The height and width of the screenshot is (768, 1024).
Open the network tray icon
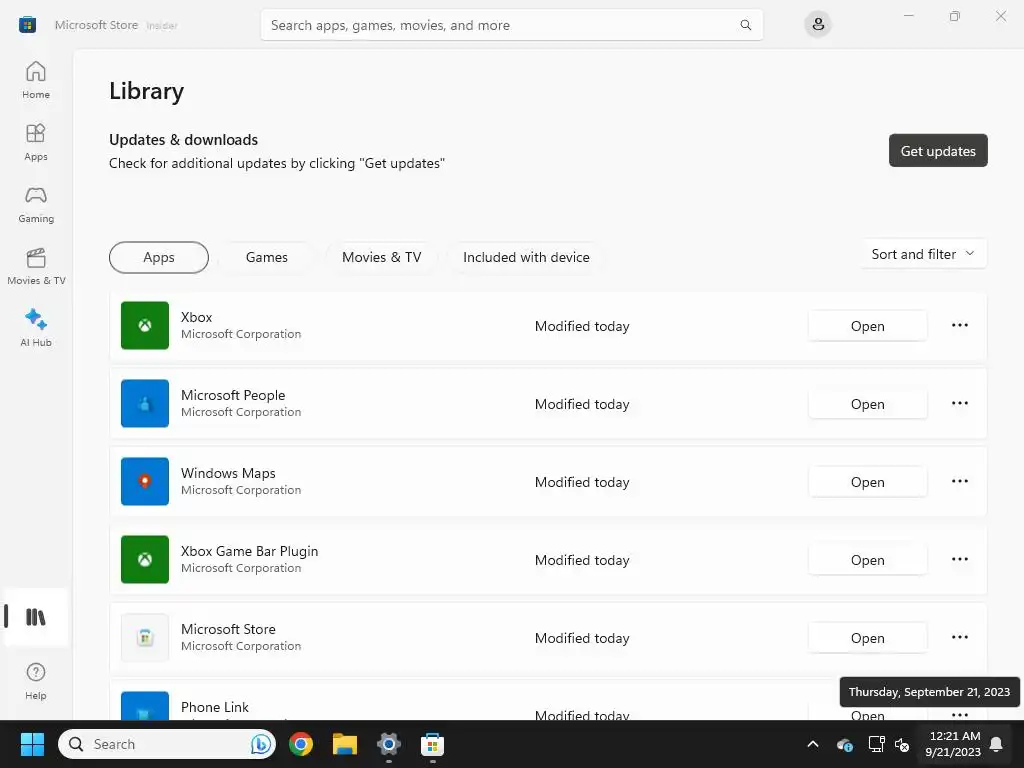tap(876, 744)
